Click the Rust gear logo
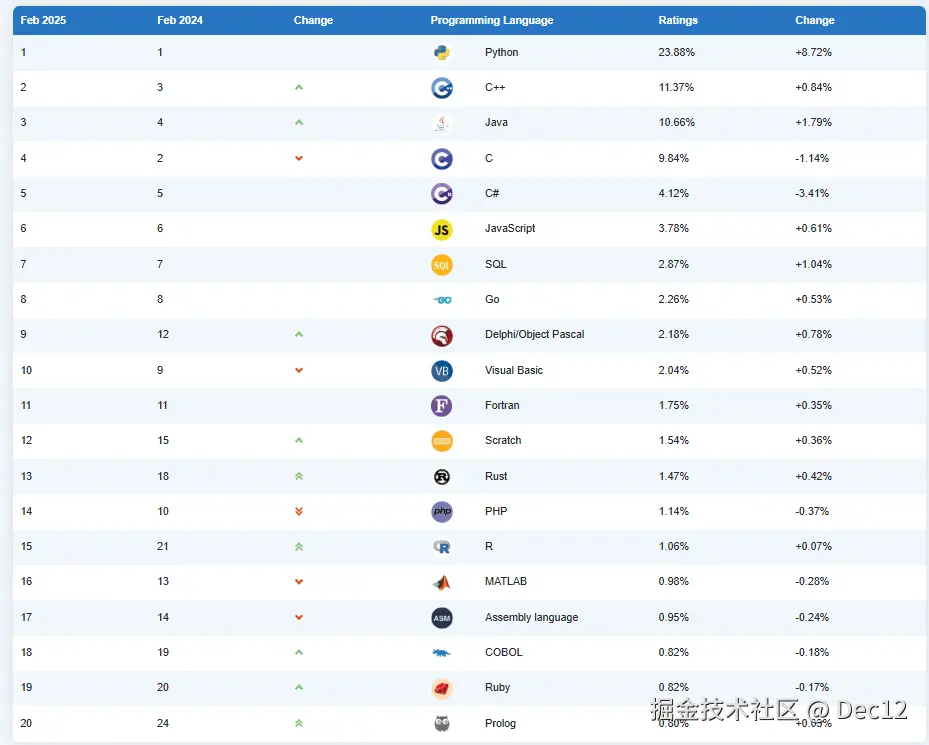Image resolution: width=929 pixels, height=745 pixels. pyautogui.click(x=441, y=477)
